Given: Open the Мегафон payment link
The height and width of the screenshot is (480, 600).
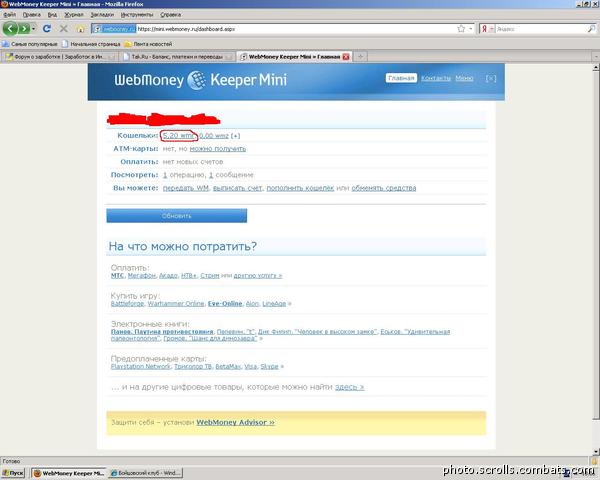Looking at the screenshot, I should (142, 276).
